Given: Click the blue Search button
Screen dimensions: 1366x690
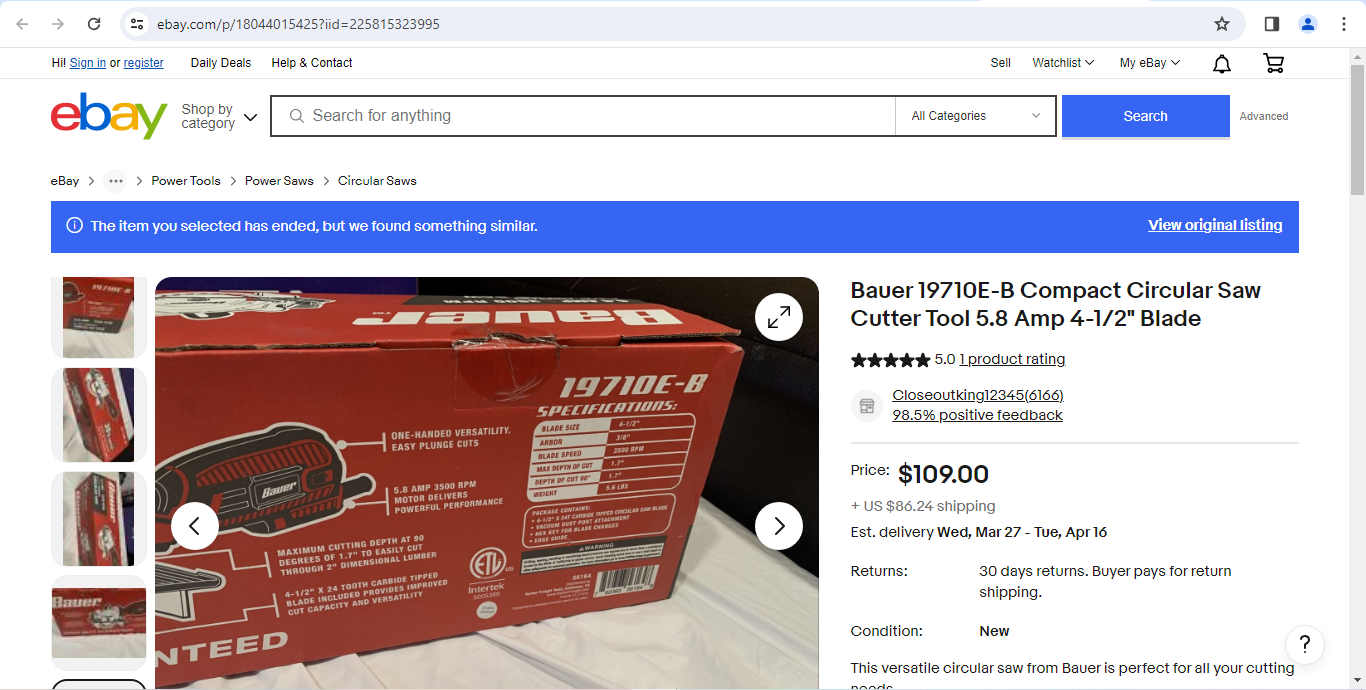Looking at the screenshot, I should point(1146,116).
